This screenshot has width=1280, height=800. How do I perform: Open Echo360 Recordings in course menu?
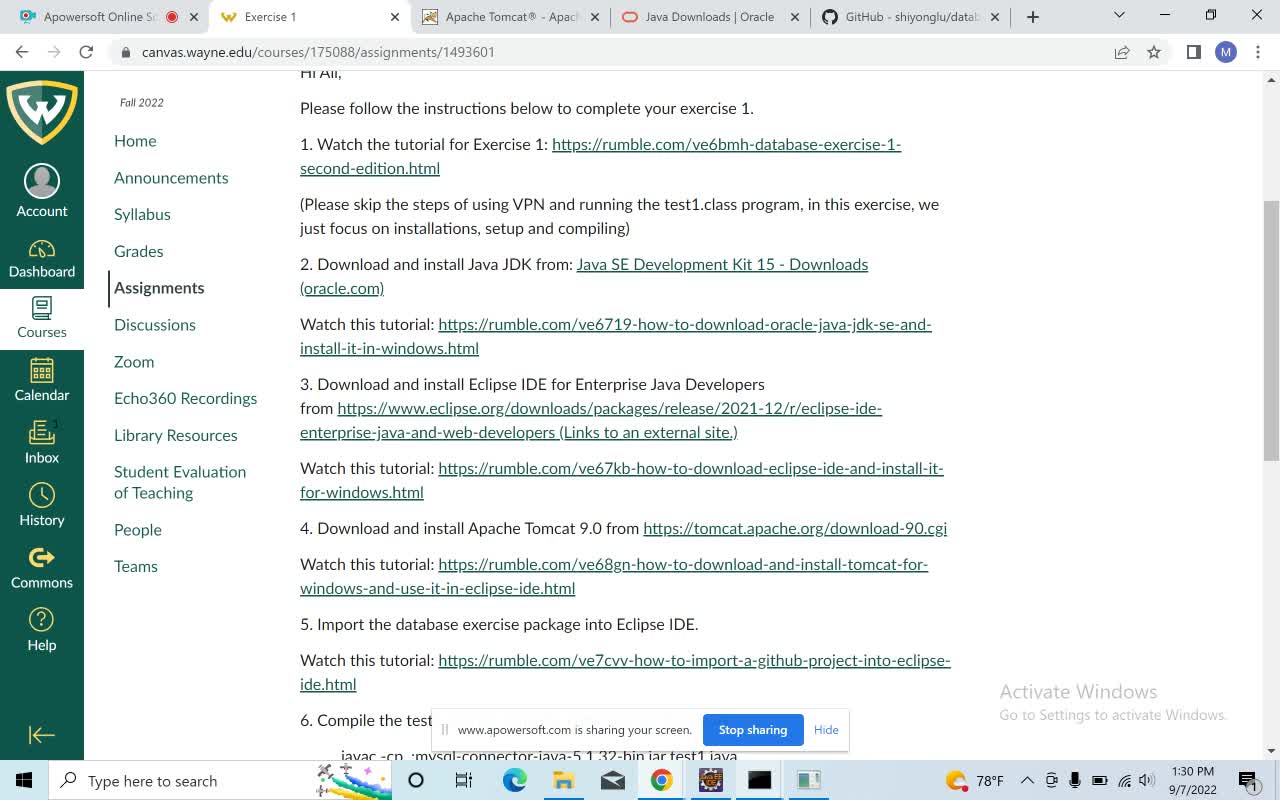coord(185,398)
